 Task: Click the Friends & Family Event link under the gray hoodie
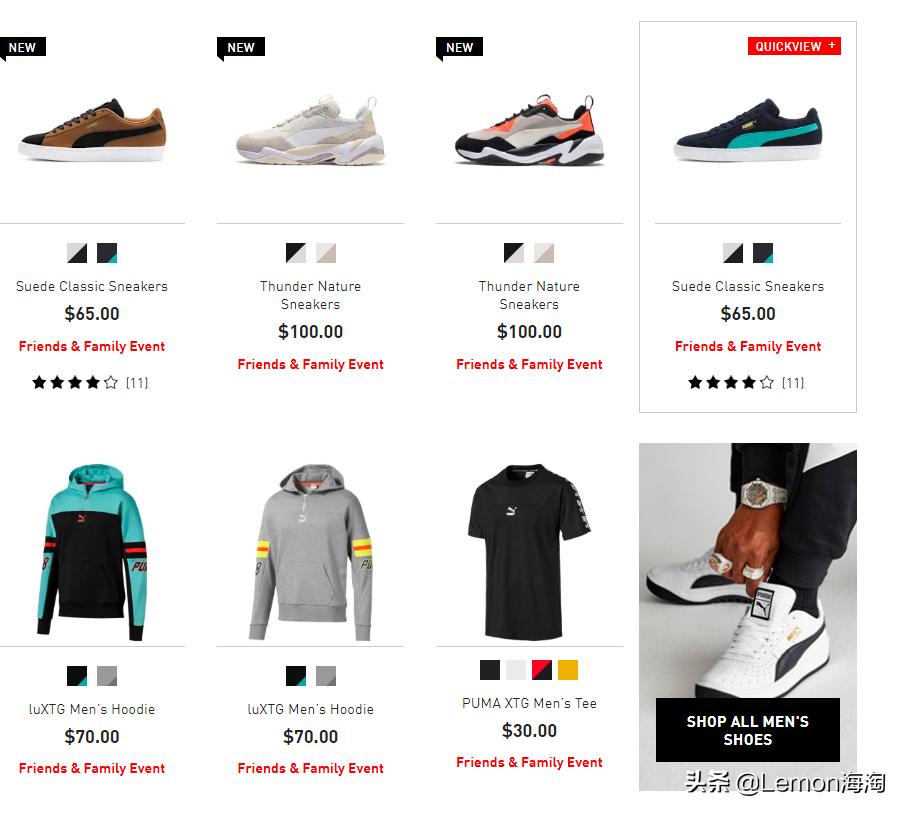pos(311,768)
